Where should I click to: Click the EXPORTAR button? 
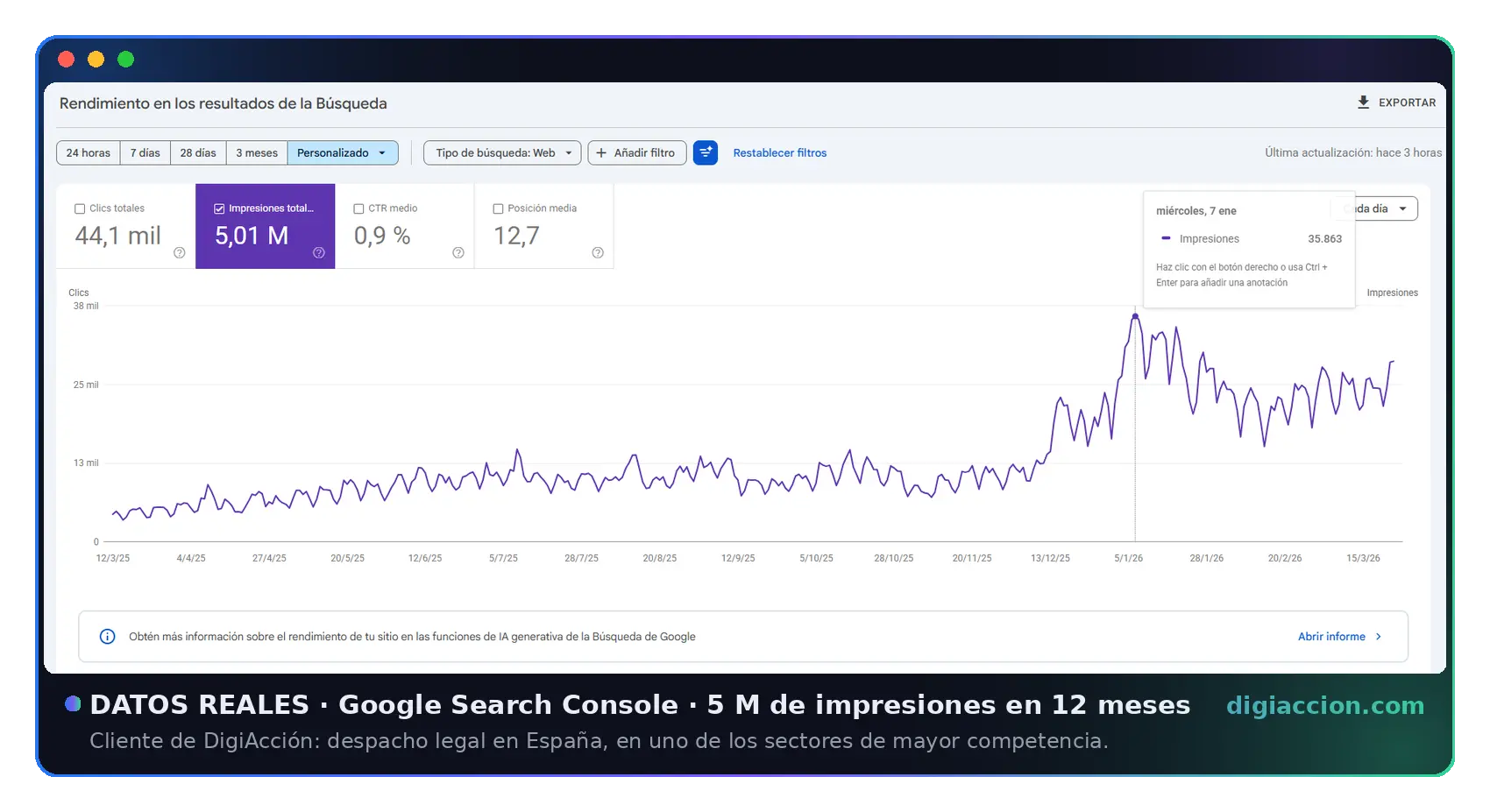coord(1396,102)
